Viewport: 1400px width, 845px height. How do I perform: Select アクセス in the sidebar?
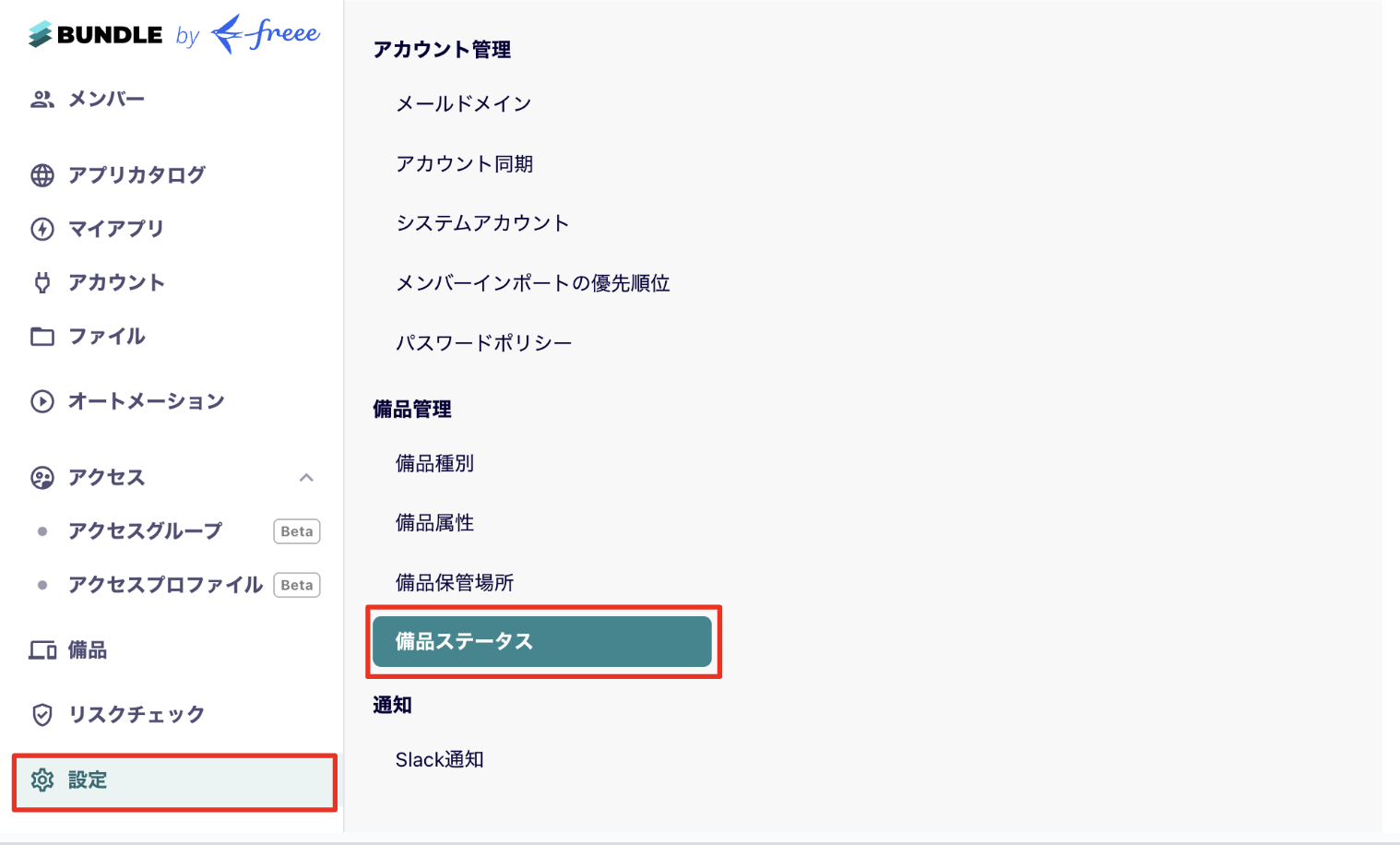[107, 478]
